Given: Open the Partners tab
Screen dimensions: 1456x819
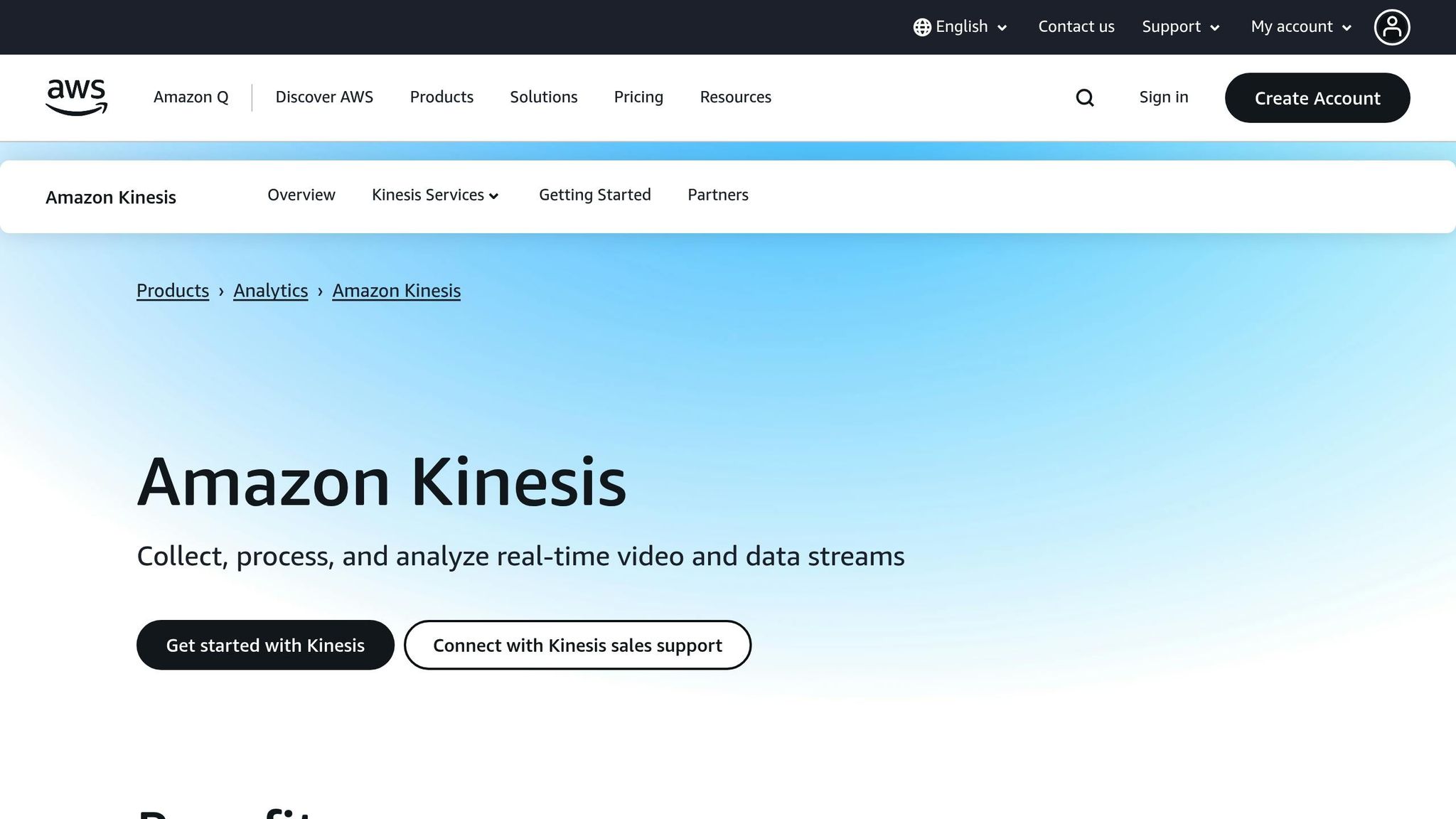Looking at the screenshot, I should coord(718,195).
